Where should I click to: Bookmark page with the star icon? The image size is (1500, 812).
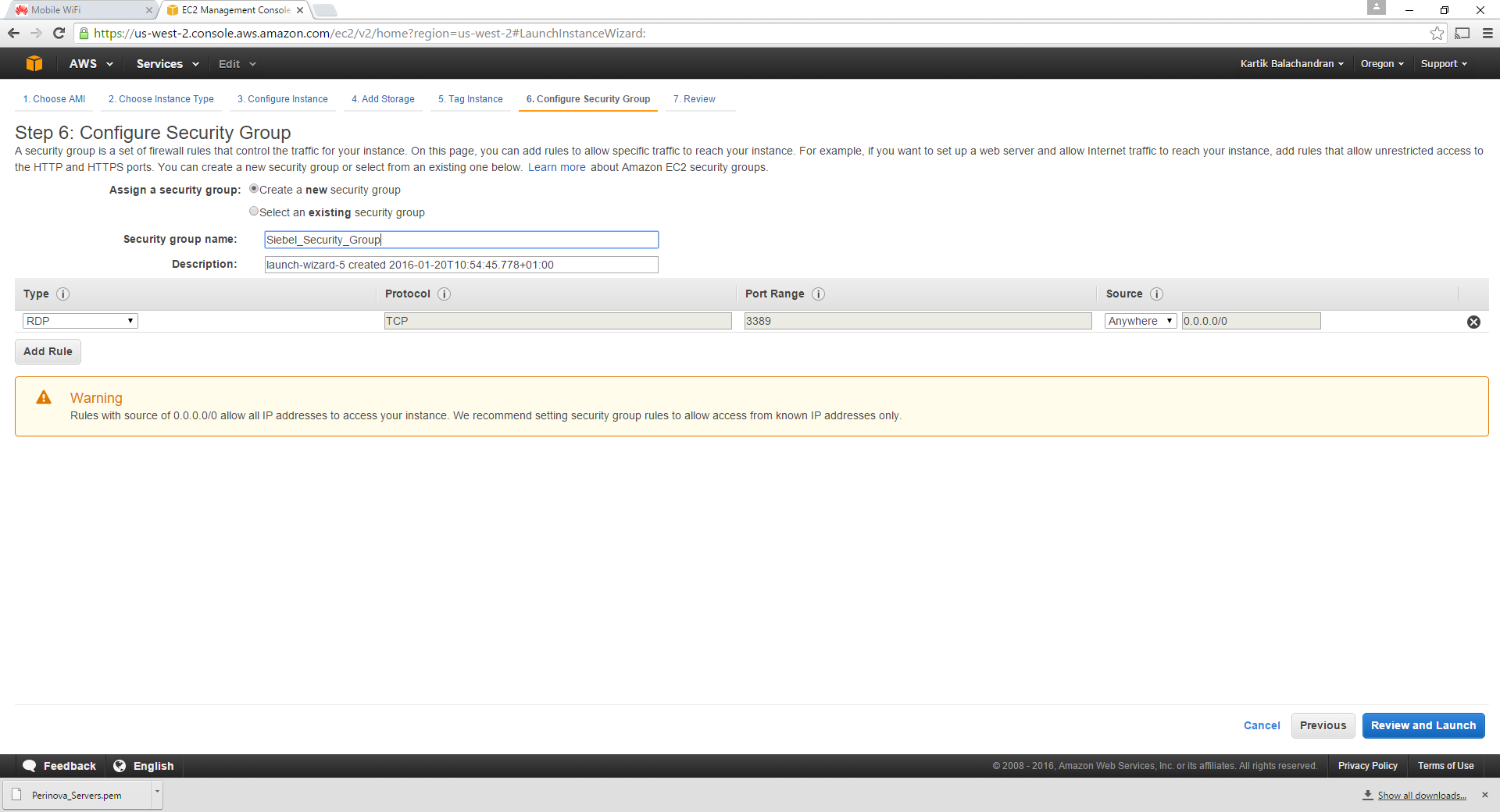pos(1437,33)
